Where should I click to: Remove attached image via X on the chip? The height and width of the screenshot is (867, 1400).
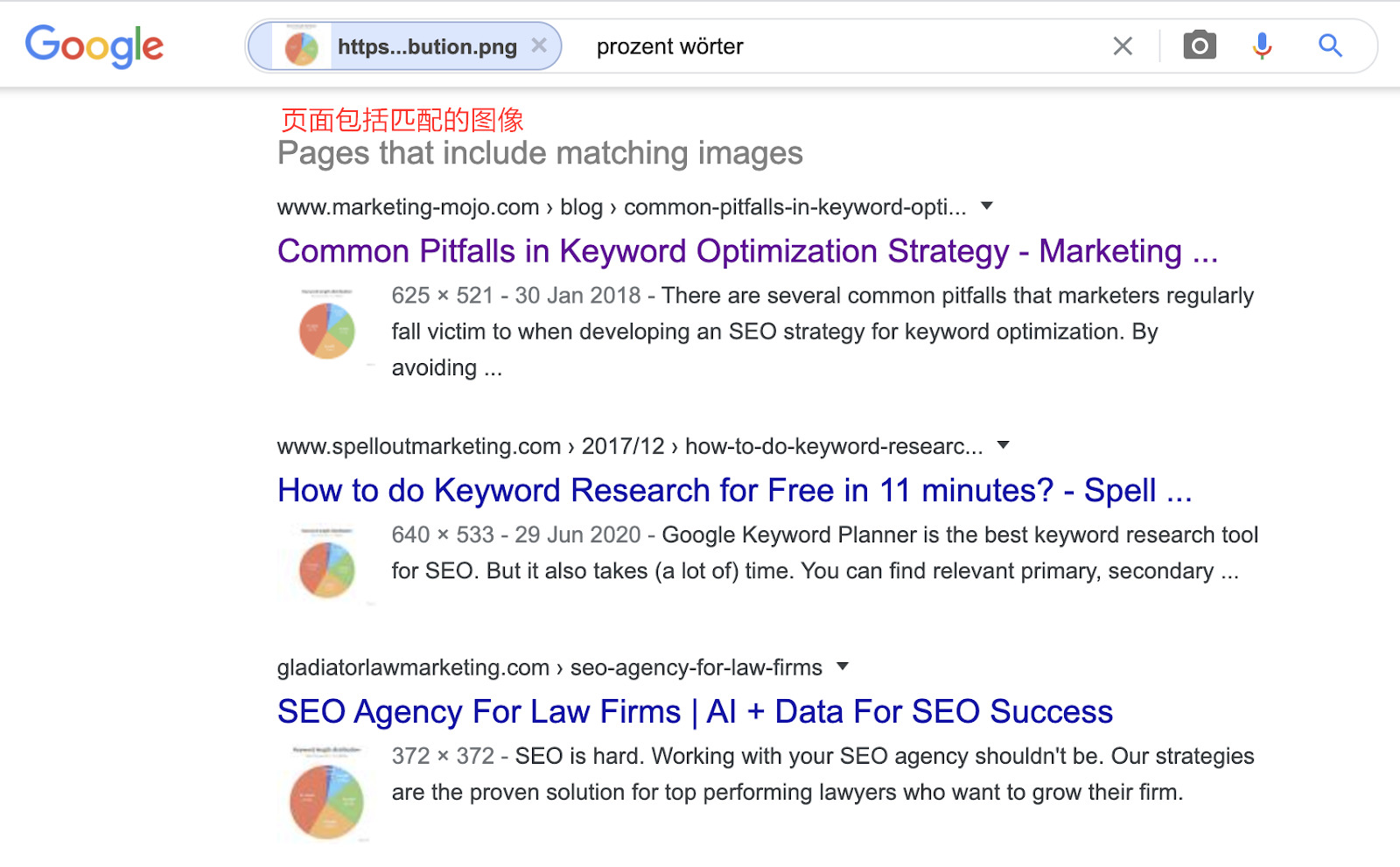[x=541, y=45]
